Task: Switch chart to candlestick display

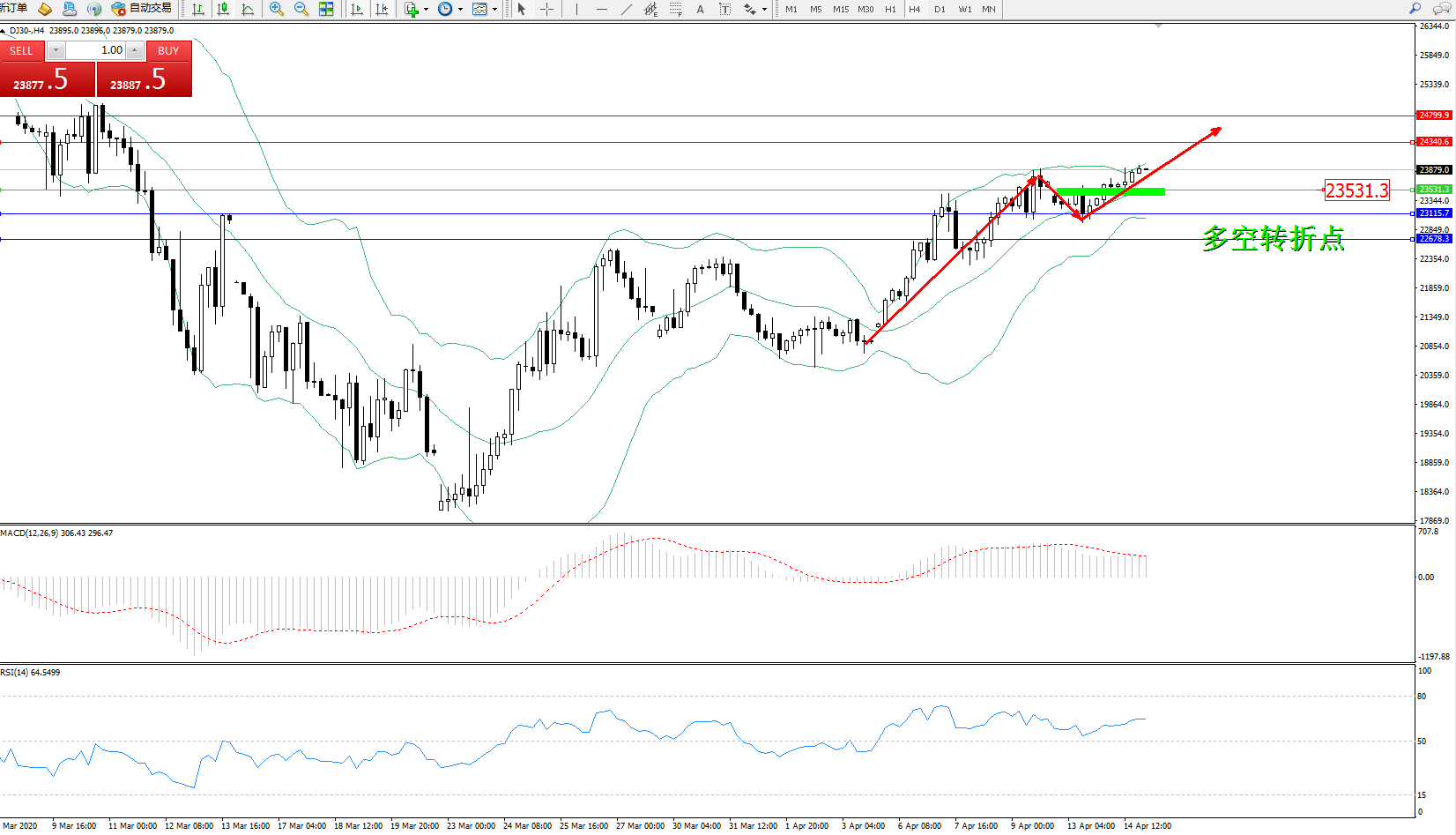Action: click(223, 9)
